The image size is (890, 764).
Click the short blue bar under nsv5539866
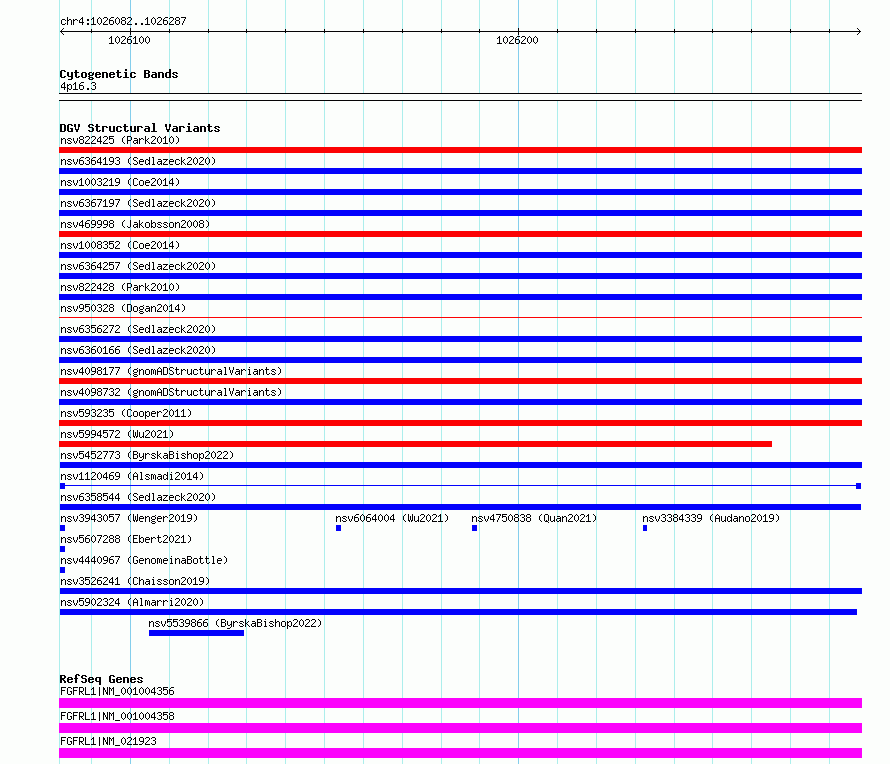tap(196, 633)
